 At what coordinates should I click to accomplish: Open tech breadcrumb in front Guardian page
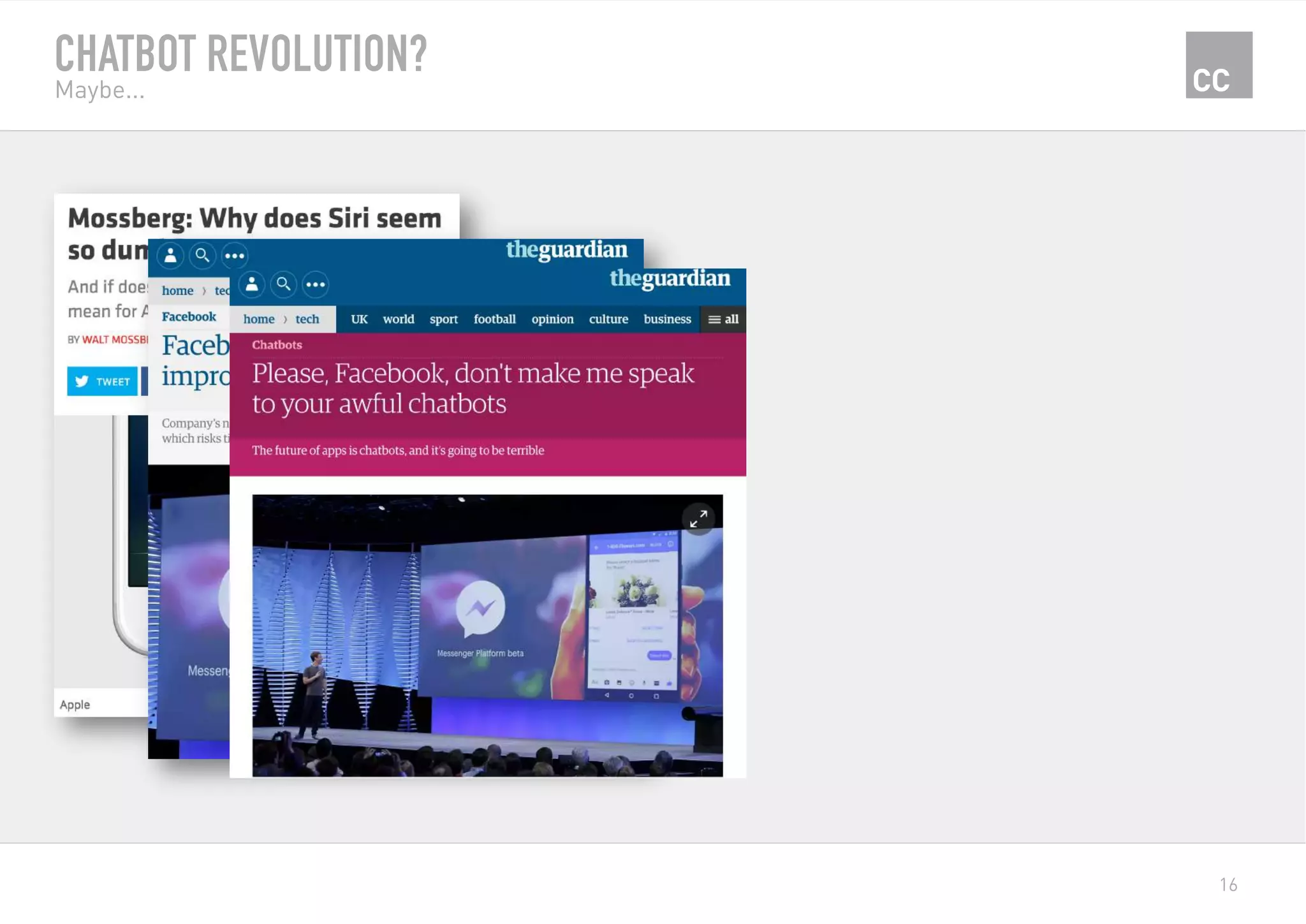pyautogui.click(x=307, y=319)
